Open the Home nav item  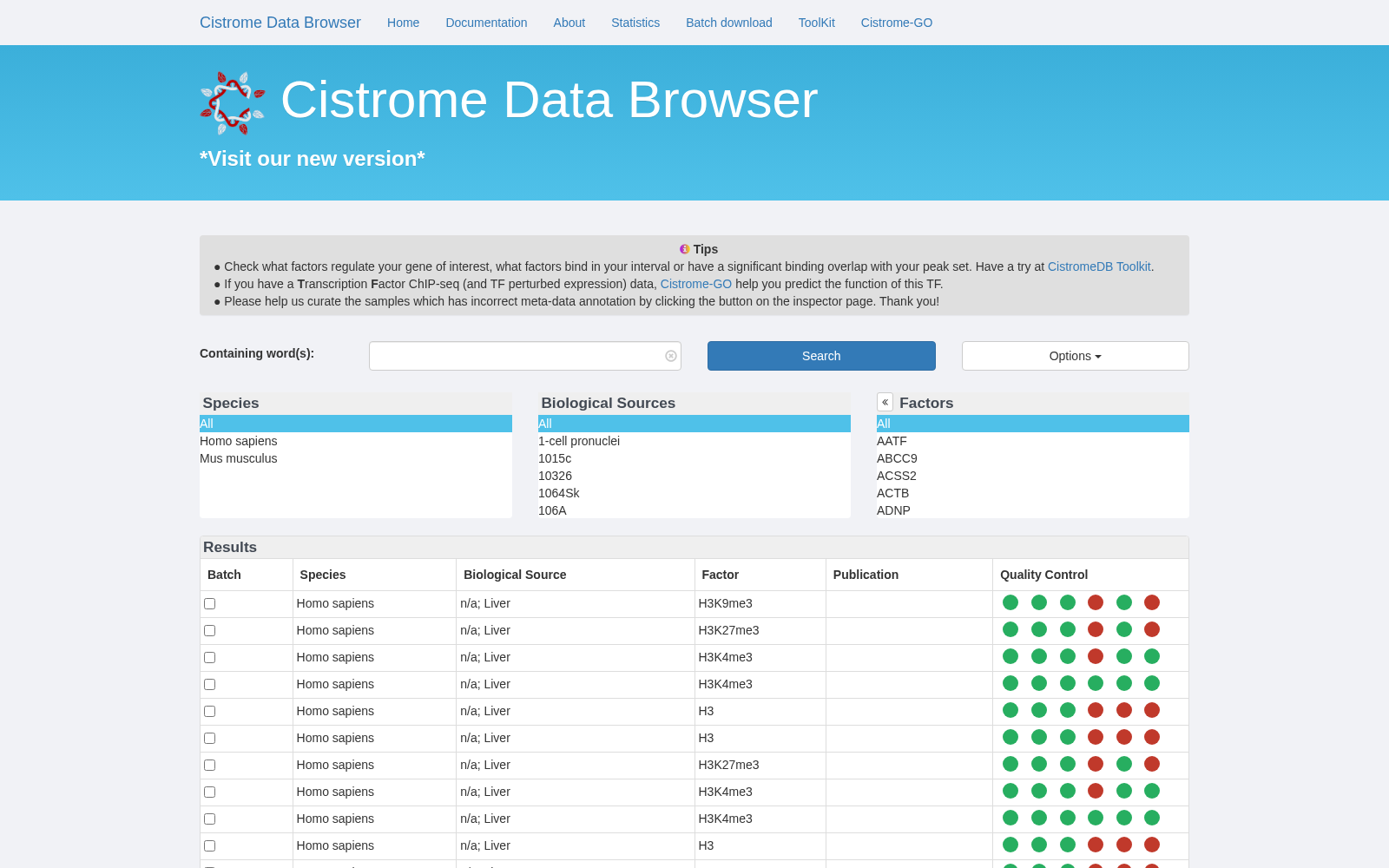coord(403,23)
